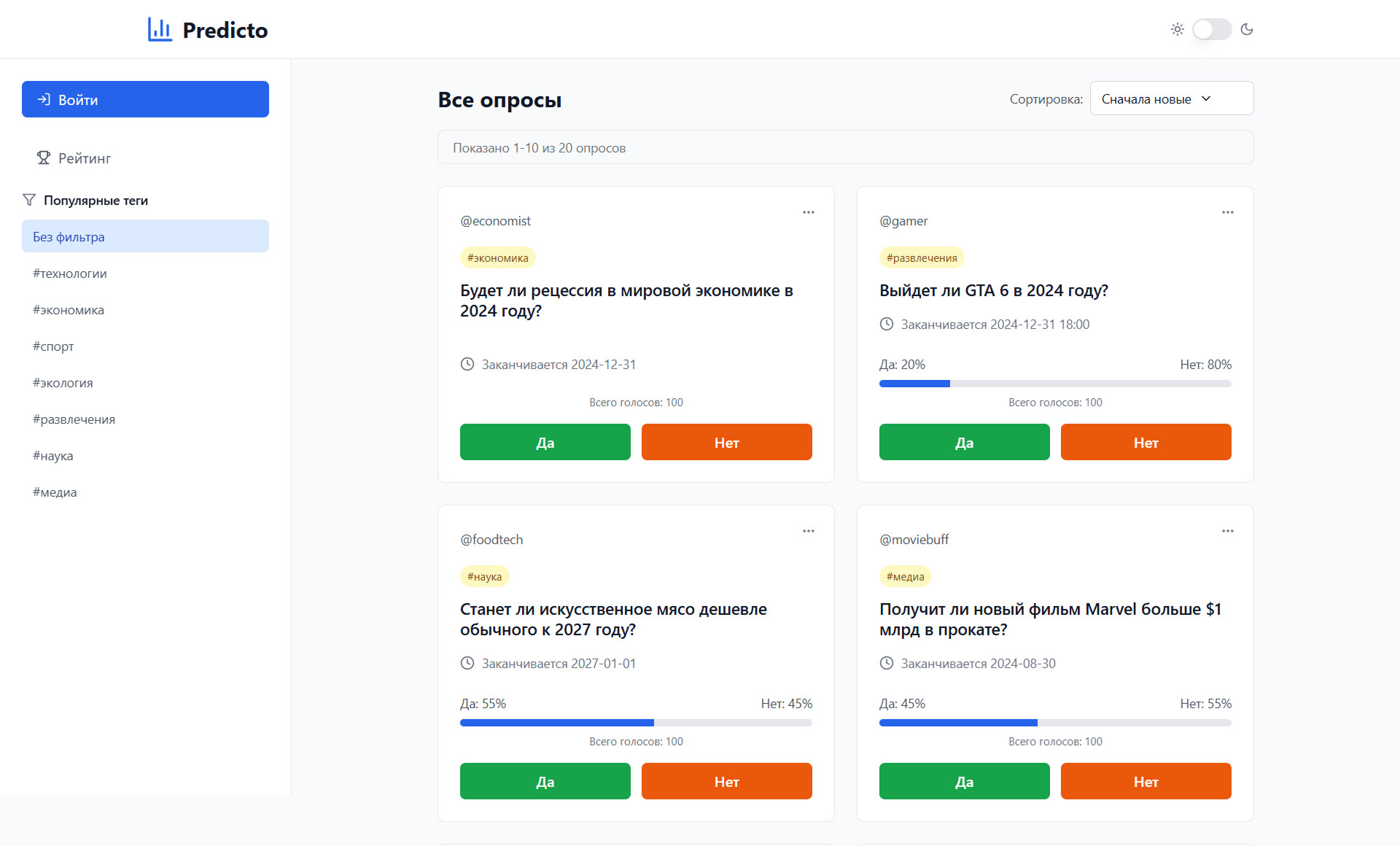Toggle the dark theme switch

tap(1211, 29)
